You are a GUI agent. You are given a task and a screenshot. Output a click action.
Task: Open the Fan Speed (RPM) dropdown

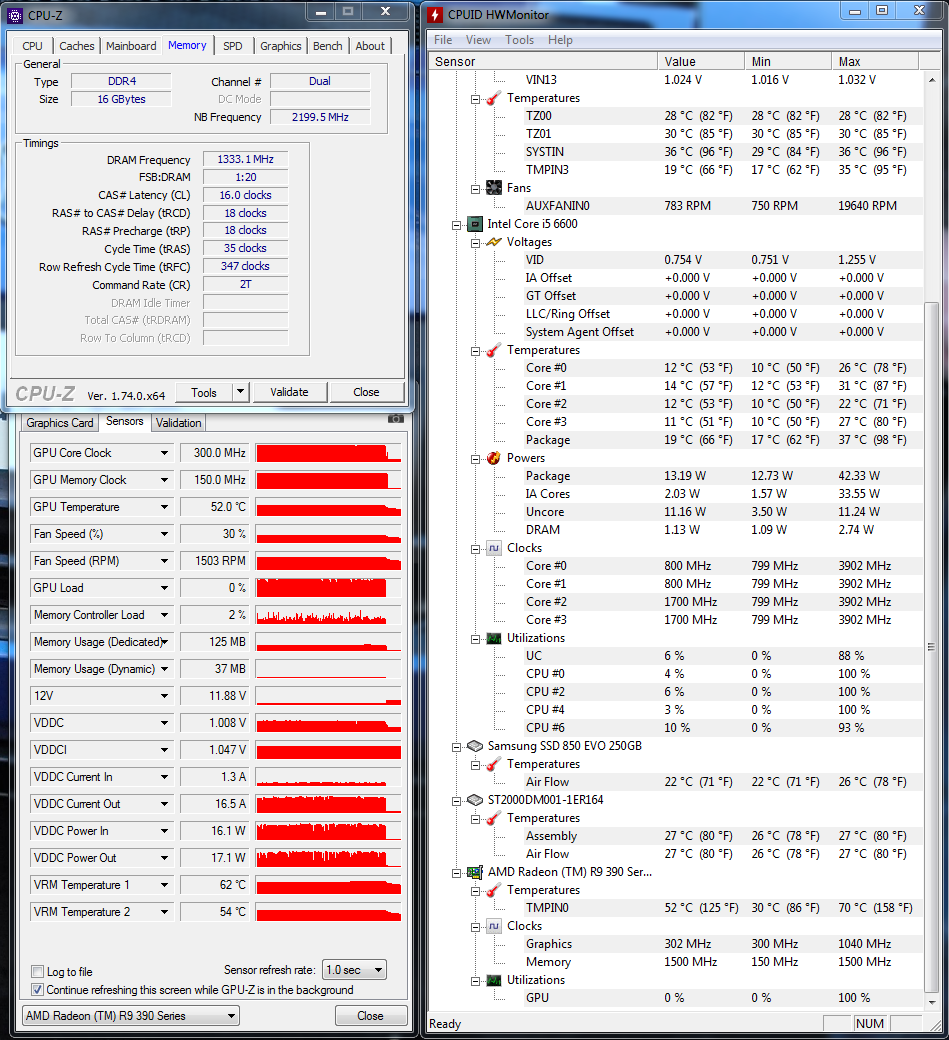(x=164, y=561)
